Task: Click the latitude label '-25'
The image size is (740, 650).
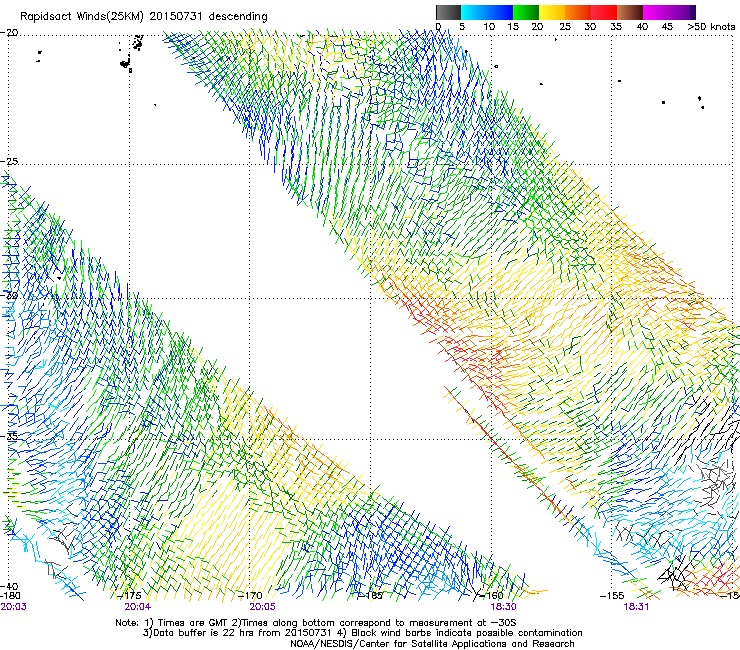Action: (x=9, y=161)
